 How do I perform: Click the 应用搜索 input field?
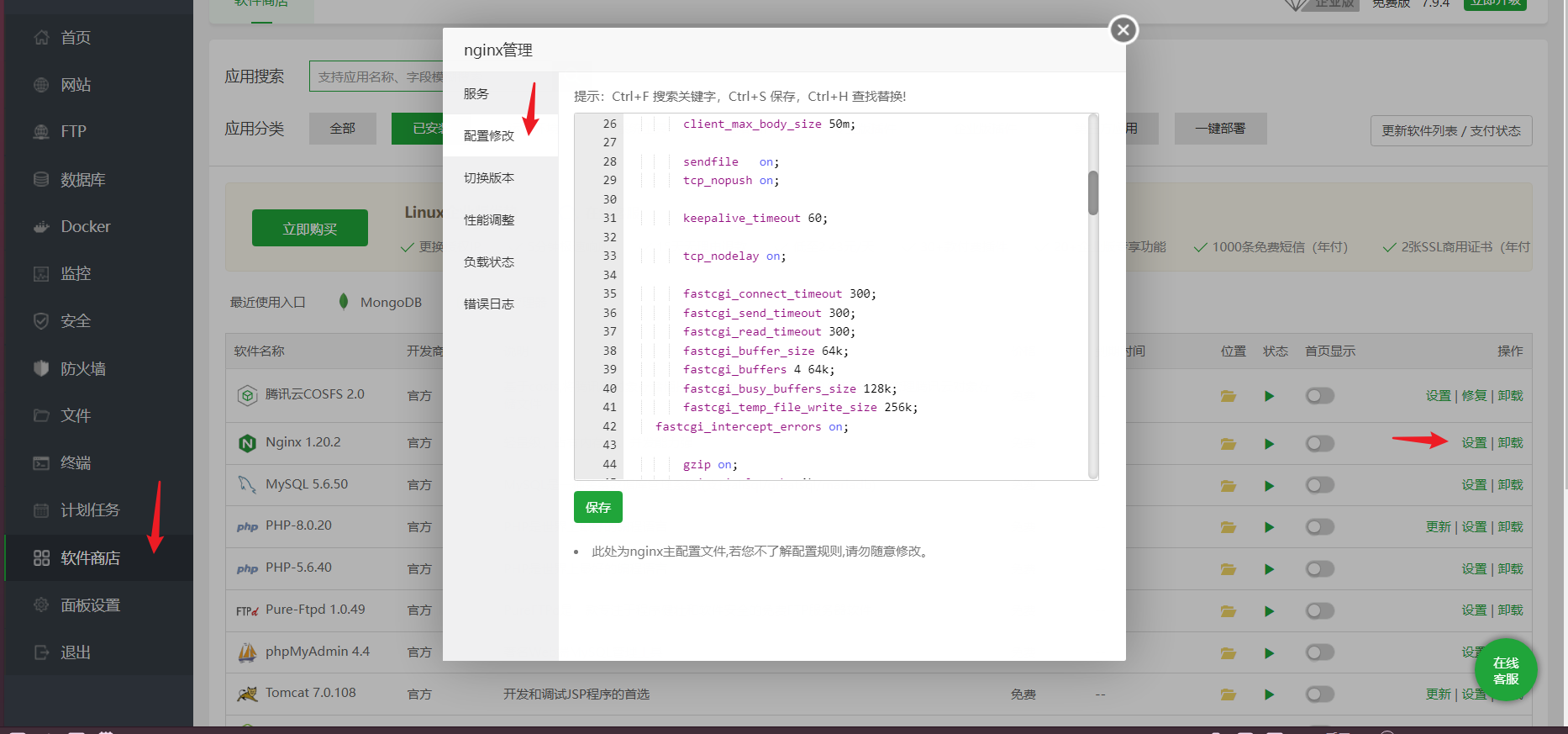point(376,77)
